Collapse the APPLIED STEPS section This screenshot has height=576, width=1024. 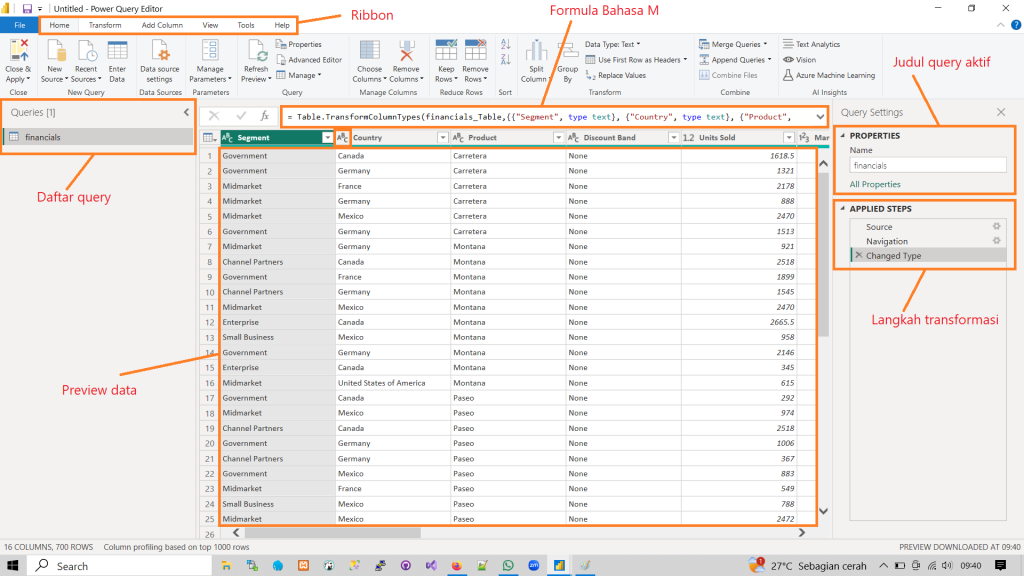click(843, 209)
